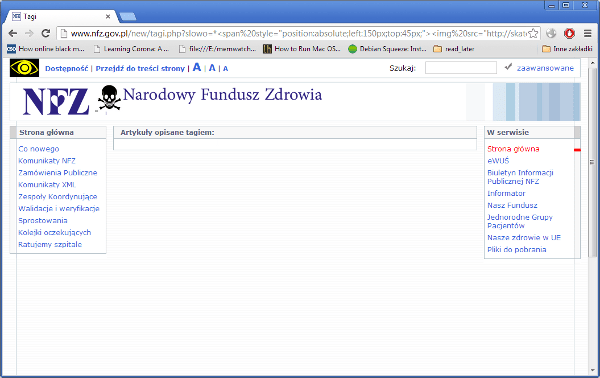Click 'Przejdź do treści strony' link
Screen dimensions: 600x378
tap(140, 68)
